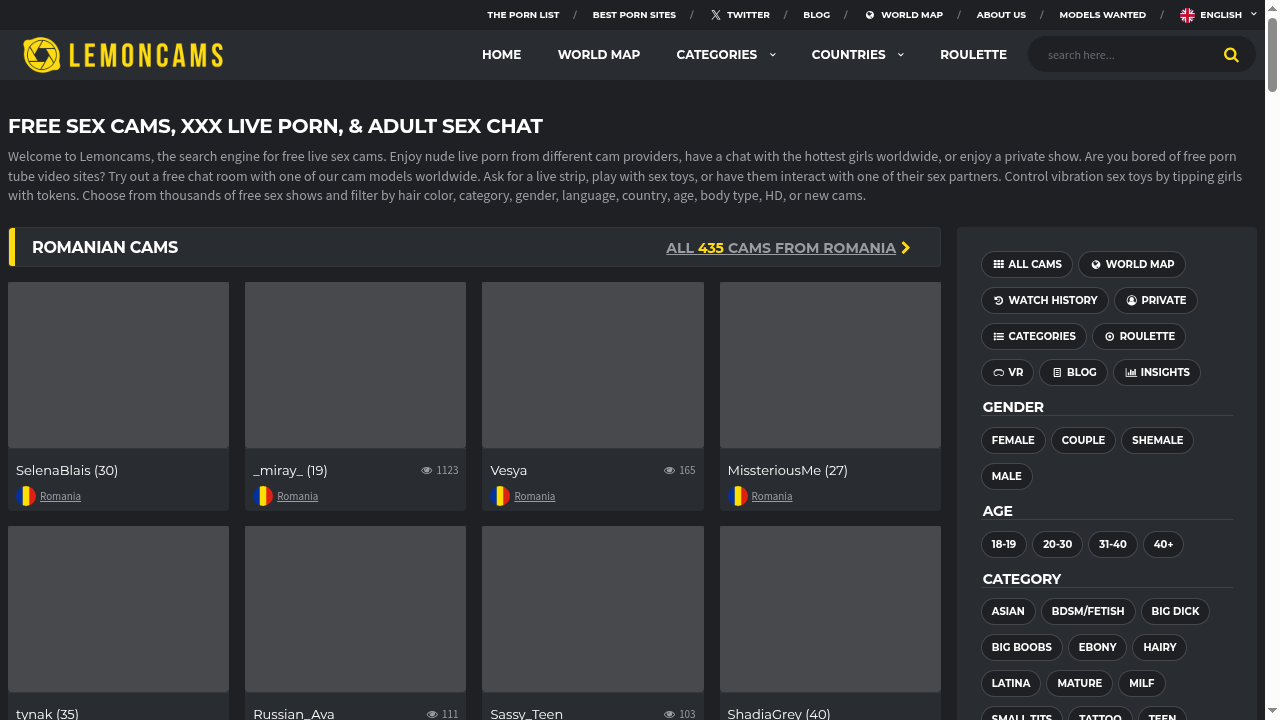Open World Map in main navigation

[598, 55]
